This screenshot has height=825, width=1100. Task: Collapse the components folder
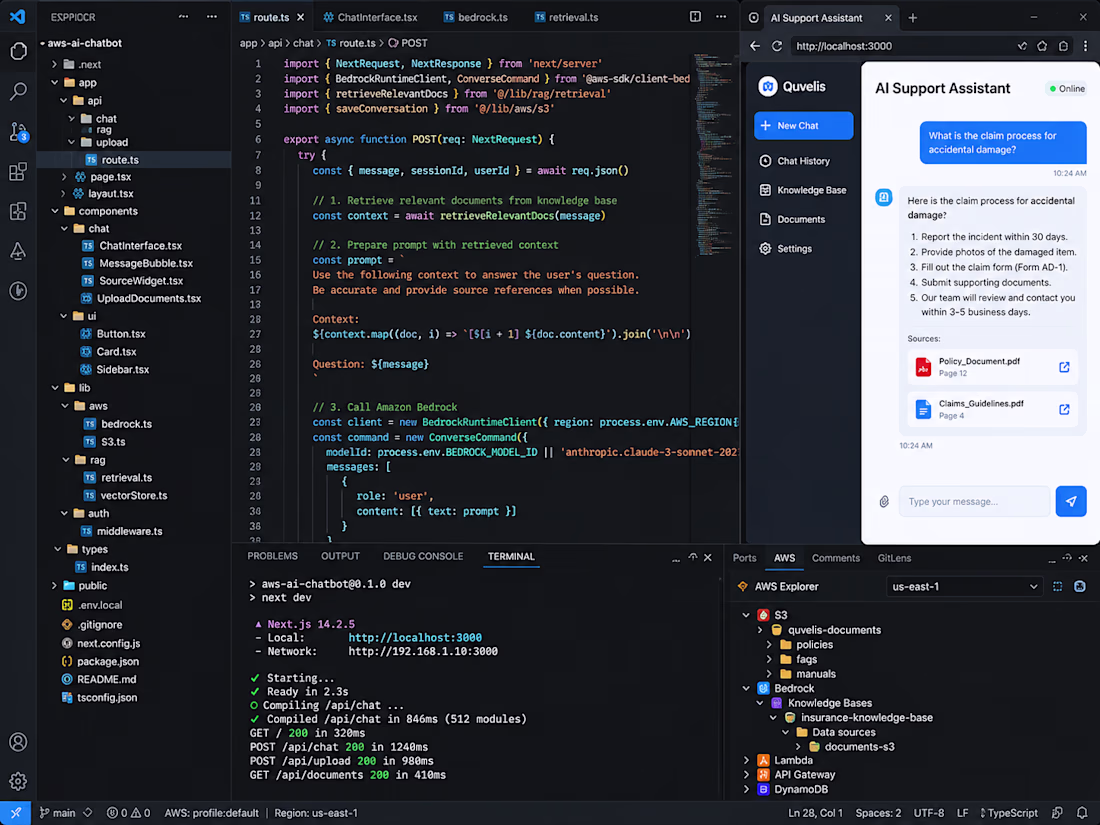click(55, 211)
